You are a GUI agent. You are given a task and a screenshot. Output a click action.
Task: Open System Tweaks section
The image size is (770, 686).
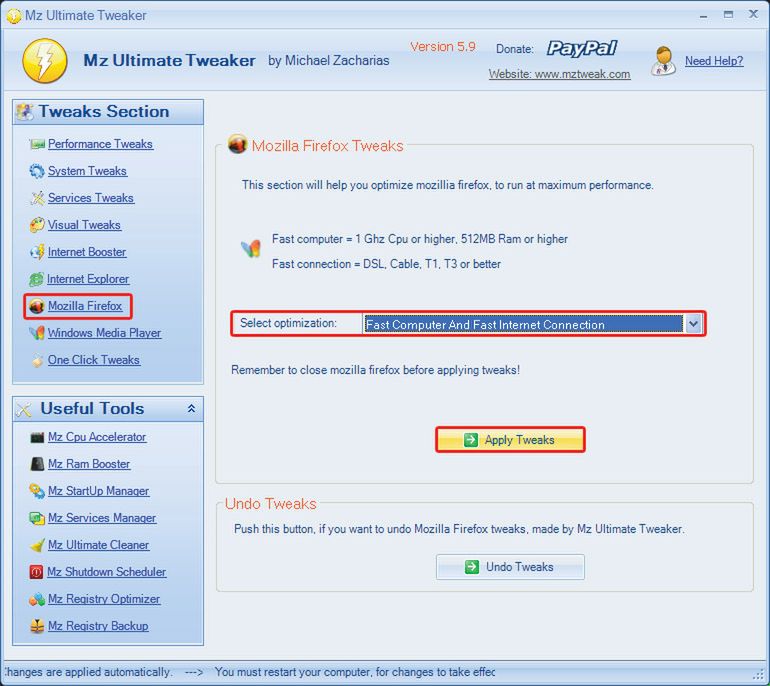87,171
